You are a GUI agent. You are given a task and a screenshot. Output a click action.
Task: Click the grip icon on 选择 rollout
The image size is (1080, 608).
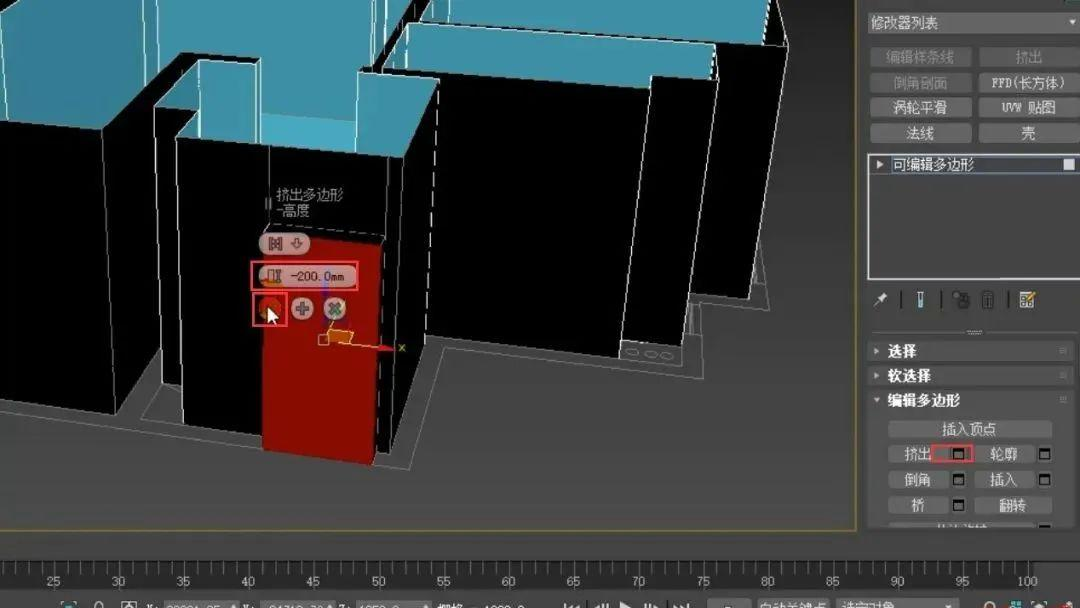[x=1063, y=351]
